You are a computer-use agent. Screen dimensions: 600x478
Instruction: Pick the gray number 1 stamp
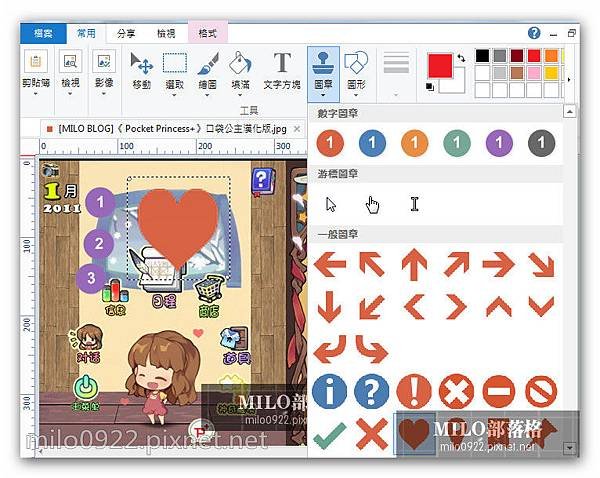click(541, 143)
